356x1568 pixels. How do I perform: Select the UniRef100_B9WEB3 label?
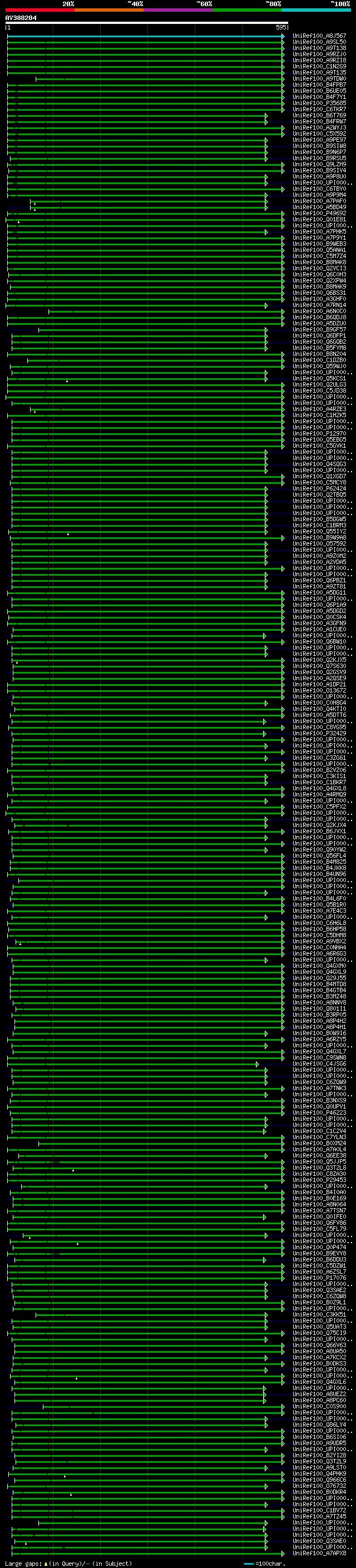tap(319, 244)
